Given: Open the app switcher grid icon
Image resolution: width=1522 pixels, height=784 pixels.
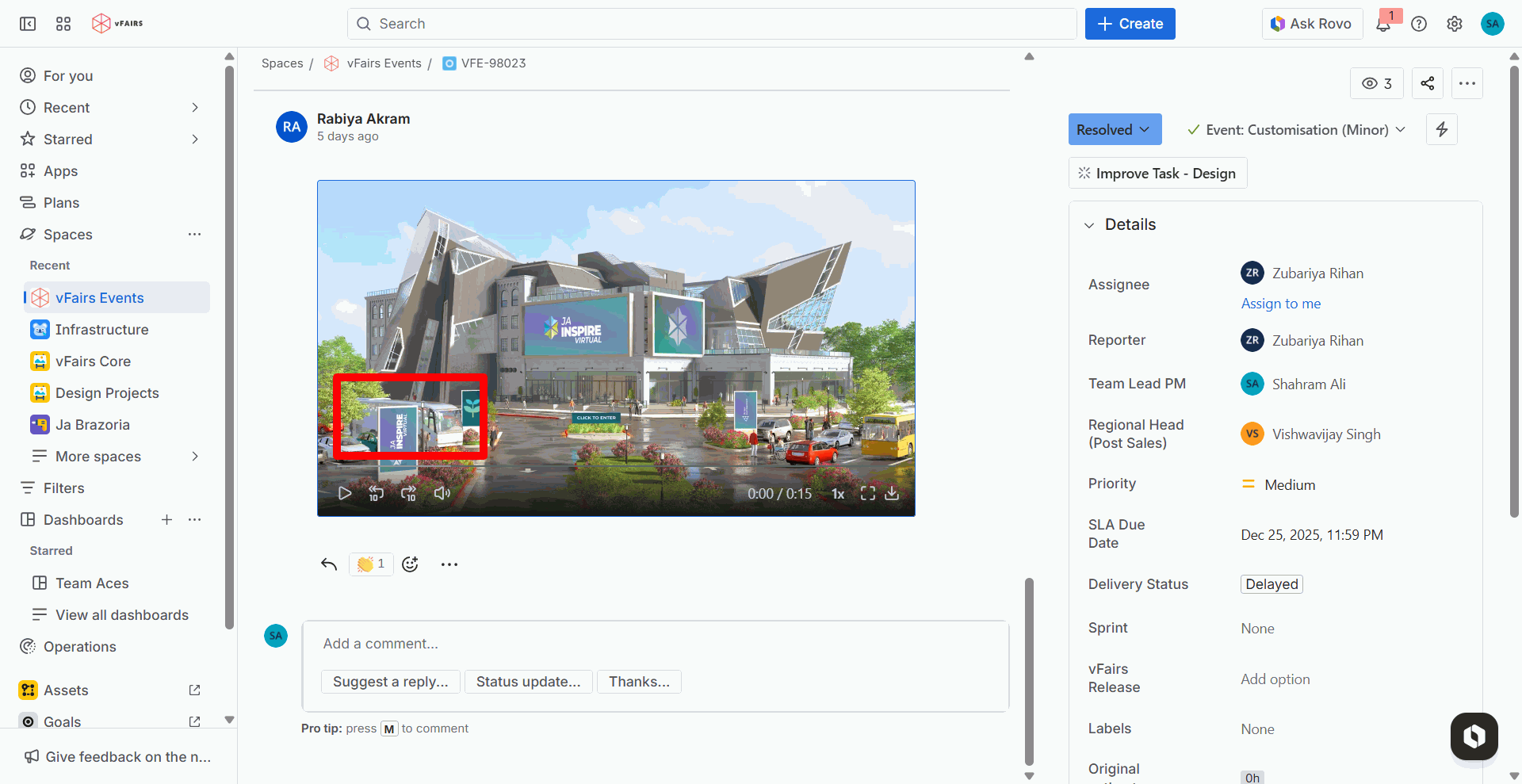Looking at the screenshot, I should (x=63, y=24).
